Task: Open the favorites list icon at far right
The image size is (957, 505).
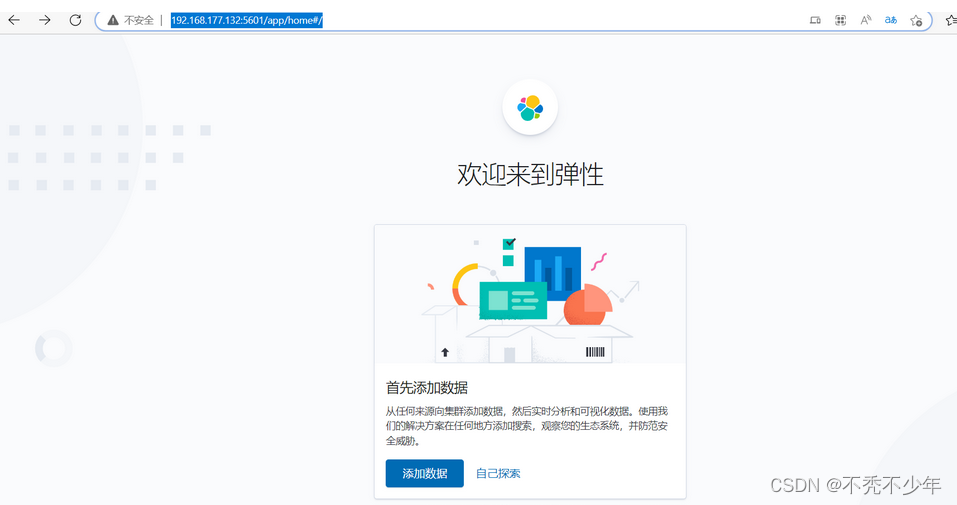Action: pyautogui.click(x=951, y=20)
